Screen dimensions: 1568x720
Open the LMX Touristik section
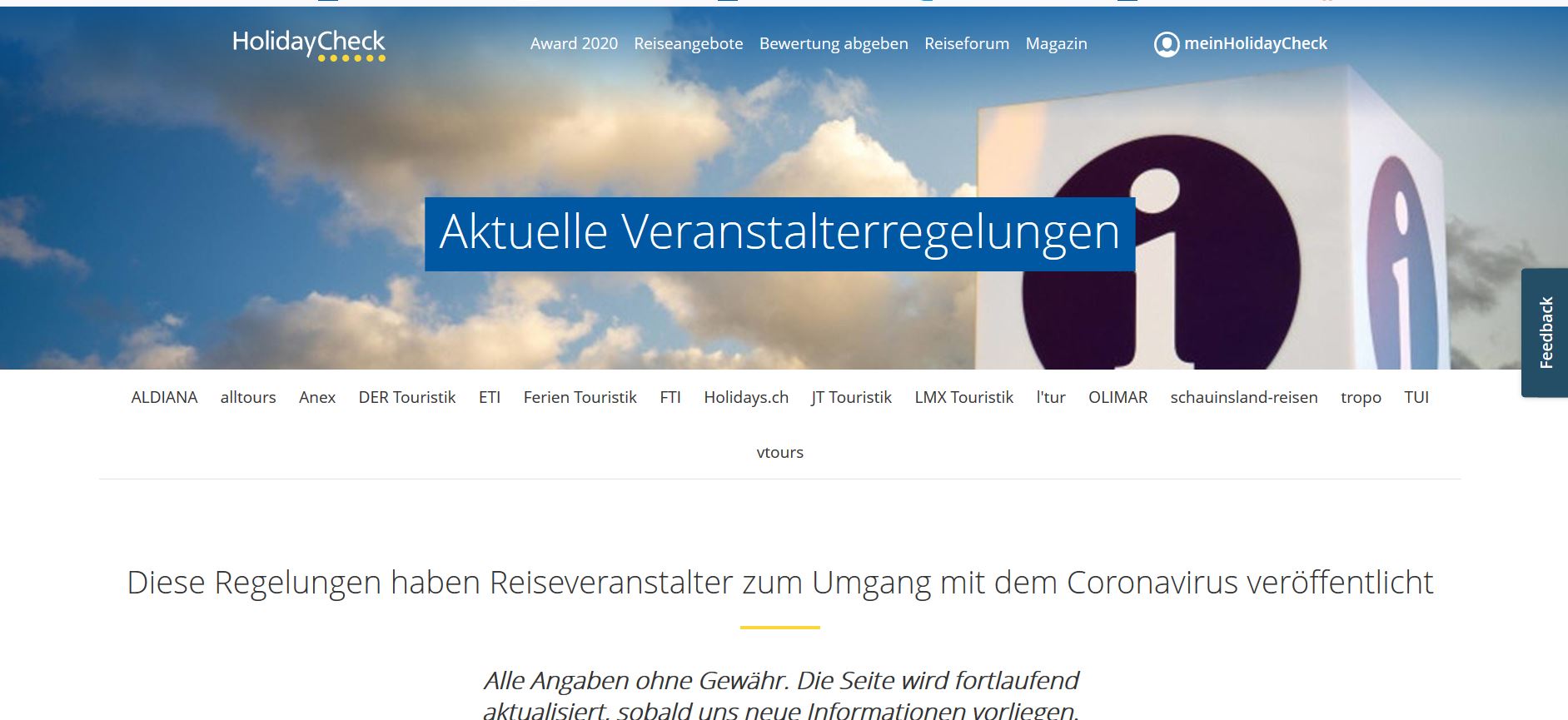963,397
